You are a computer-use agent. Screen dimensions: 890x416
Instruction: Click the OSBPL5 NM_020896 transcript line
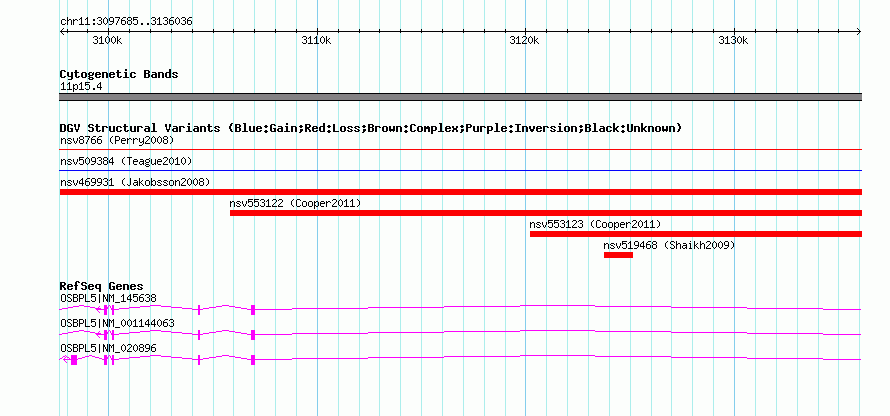(x=460, y=359)
